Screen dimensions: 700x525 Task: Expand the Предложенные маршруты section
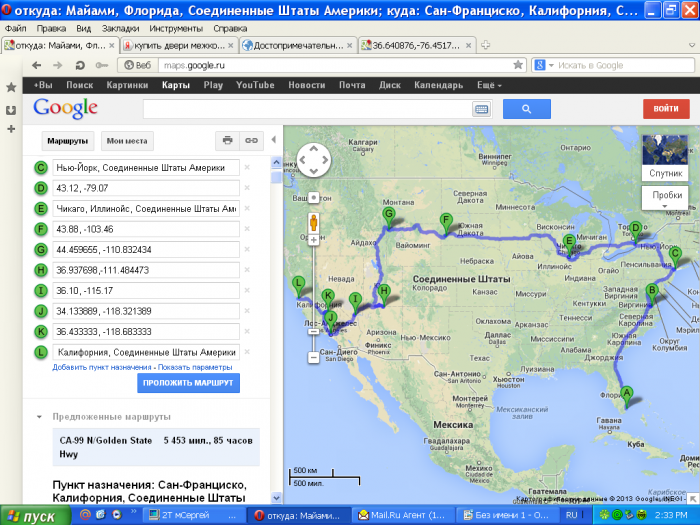pyautogui.click(x=39, y=416)
